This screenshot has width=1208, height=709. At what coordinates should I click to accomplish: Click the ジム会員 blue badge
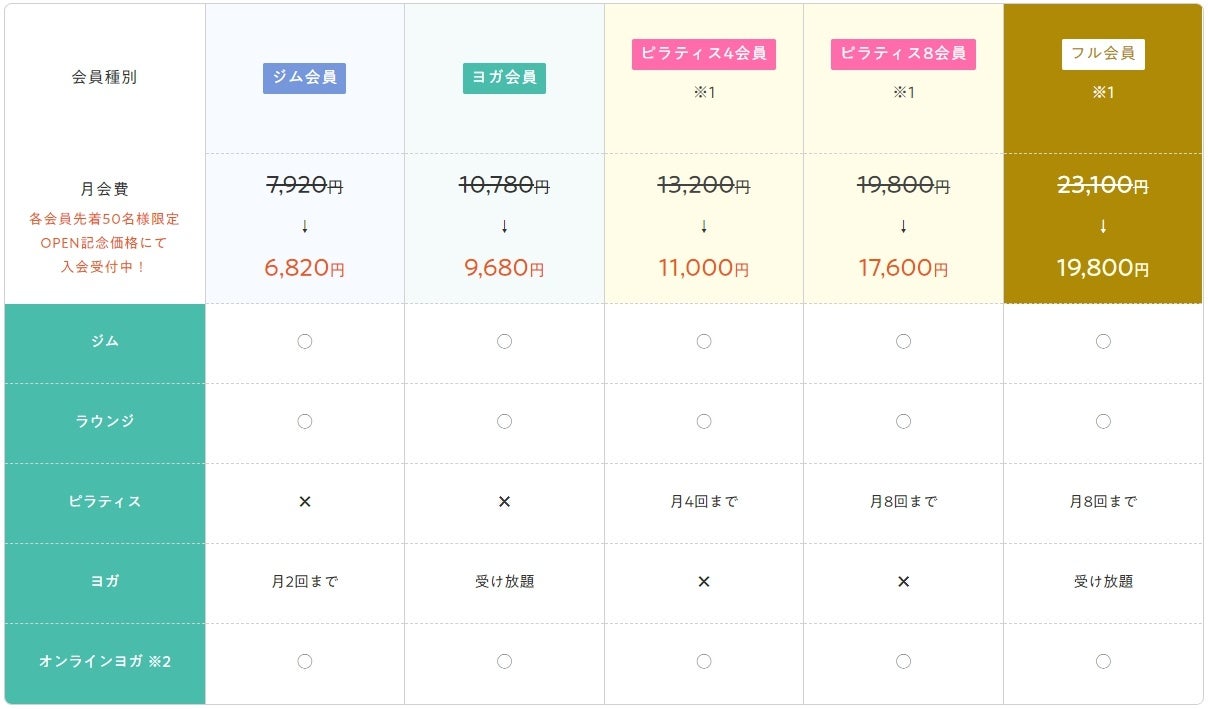click(304, 78)
